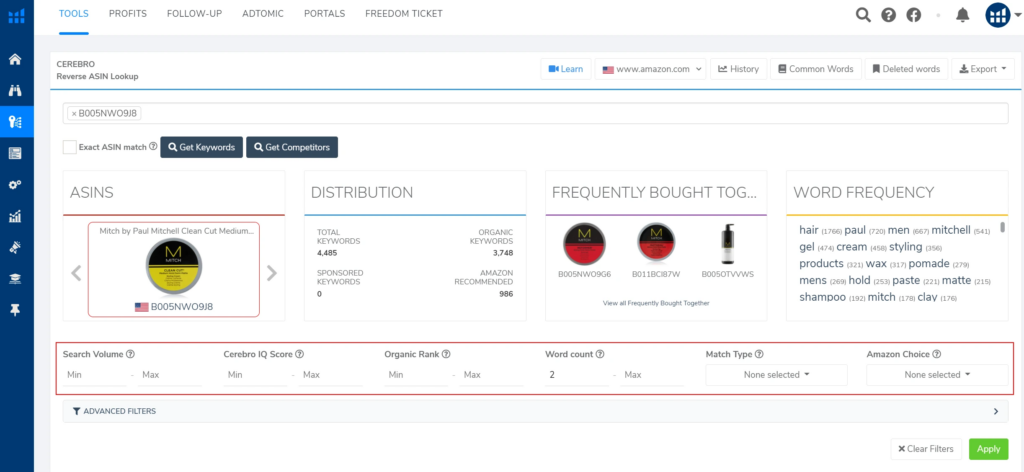Click the Helium 10 logo at top-left
Viewport: 1024px width, 472px height.
(x=16, y=16)
